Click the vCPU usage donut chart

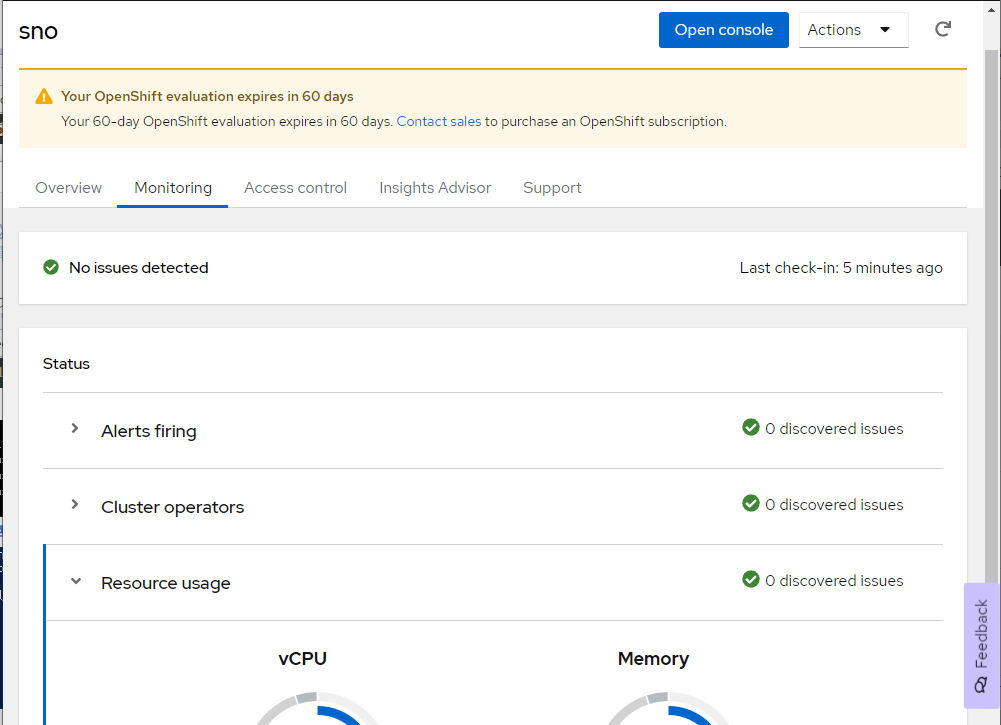(x=317, y=708)
